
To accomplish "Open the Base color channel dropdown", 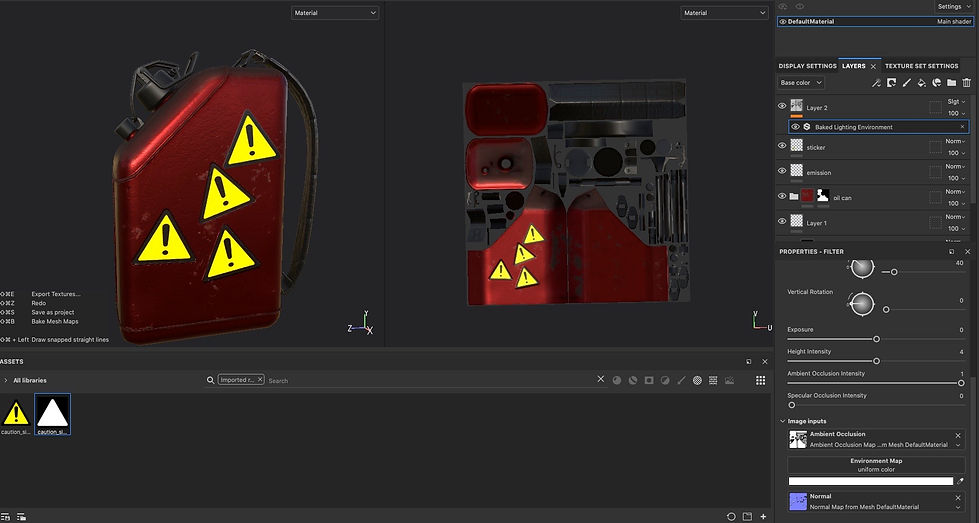I will click(x=801, y=82).
